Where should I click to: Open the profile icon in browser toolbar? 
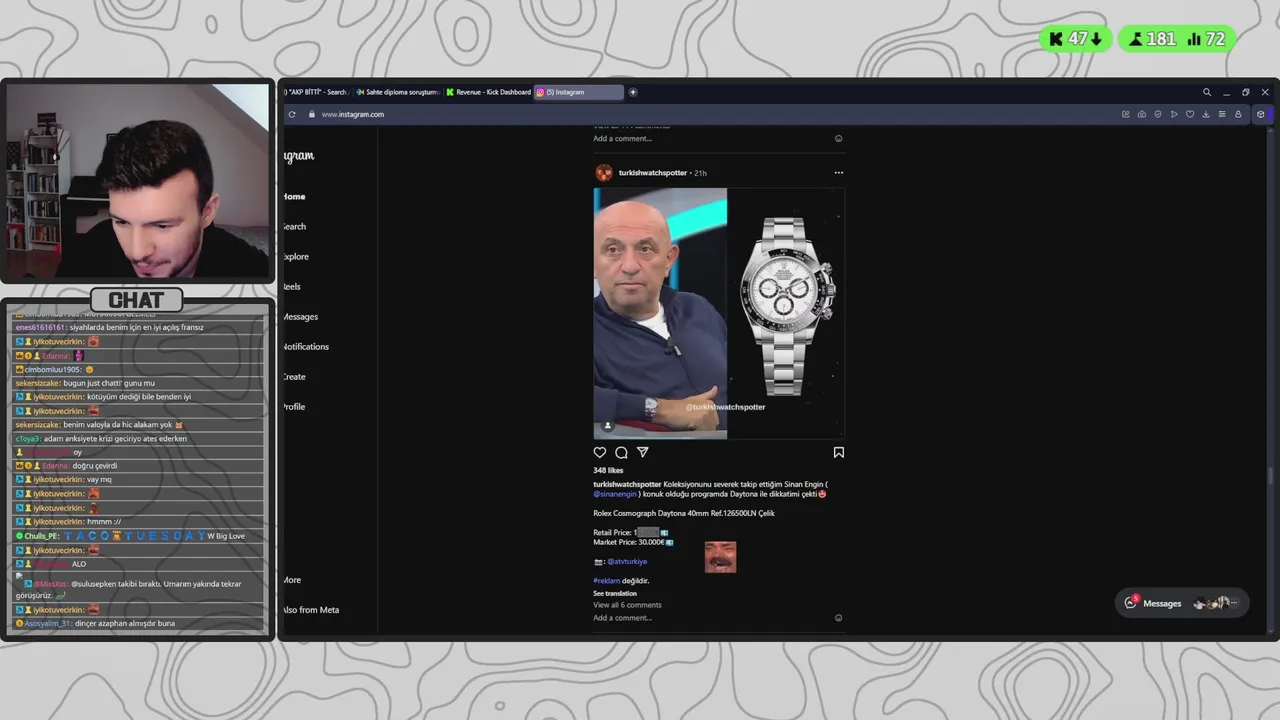[x=1238, y=114]
